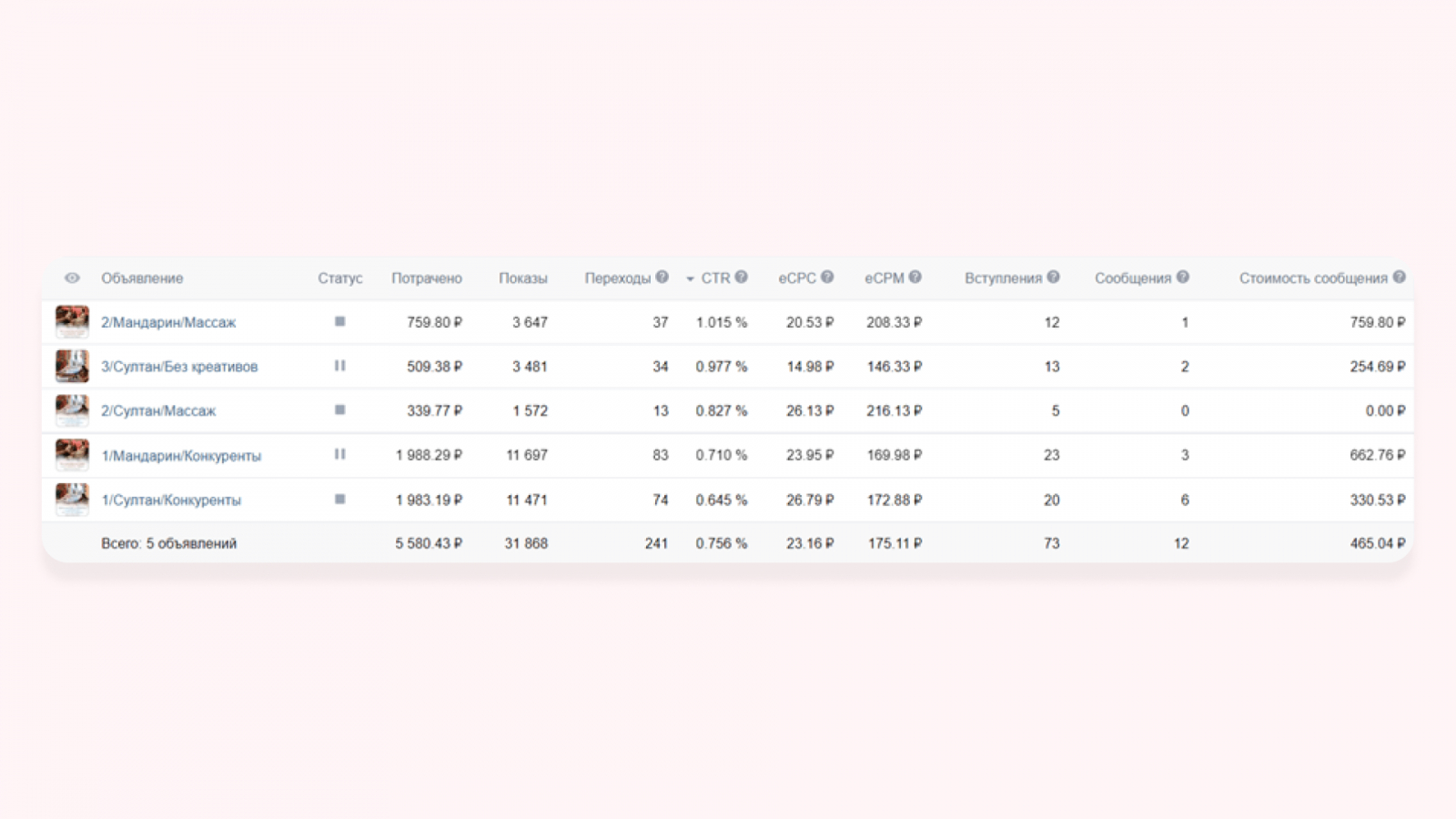Sort by the CTR column header

click(x=715, y=278)
